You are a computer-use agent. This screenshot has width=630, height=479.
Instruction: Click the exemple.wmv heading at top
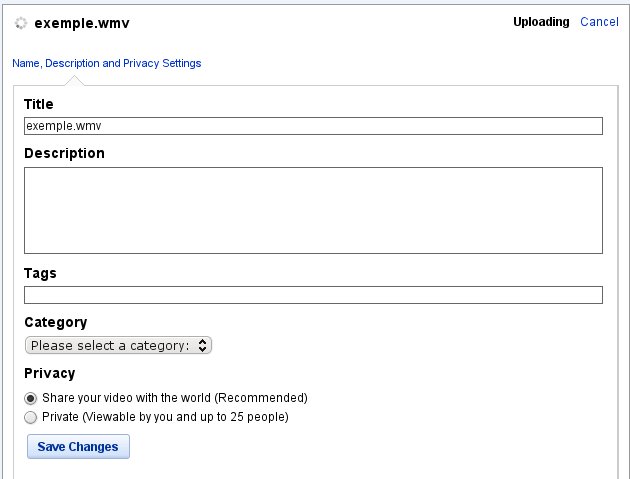click(x=82, y=23)
